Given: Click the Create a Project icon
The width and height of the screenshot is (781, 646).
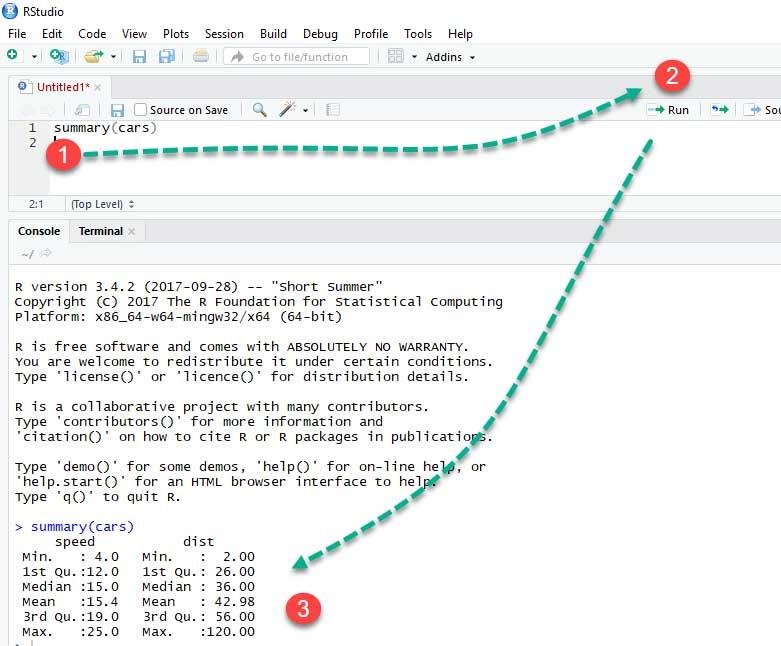Looking at the screenshot, I should click(x=59, y=56).
